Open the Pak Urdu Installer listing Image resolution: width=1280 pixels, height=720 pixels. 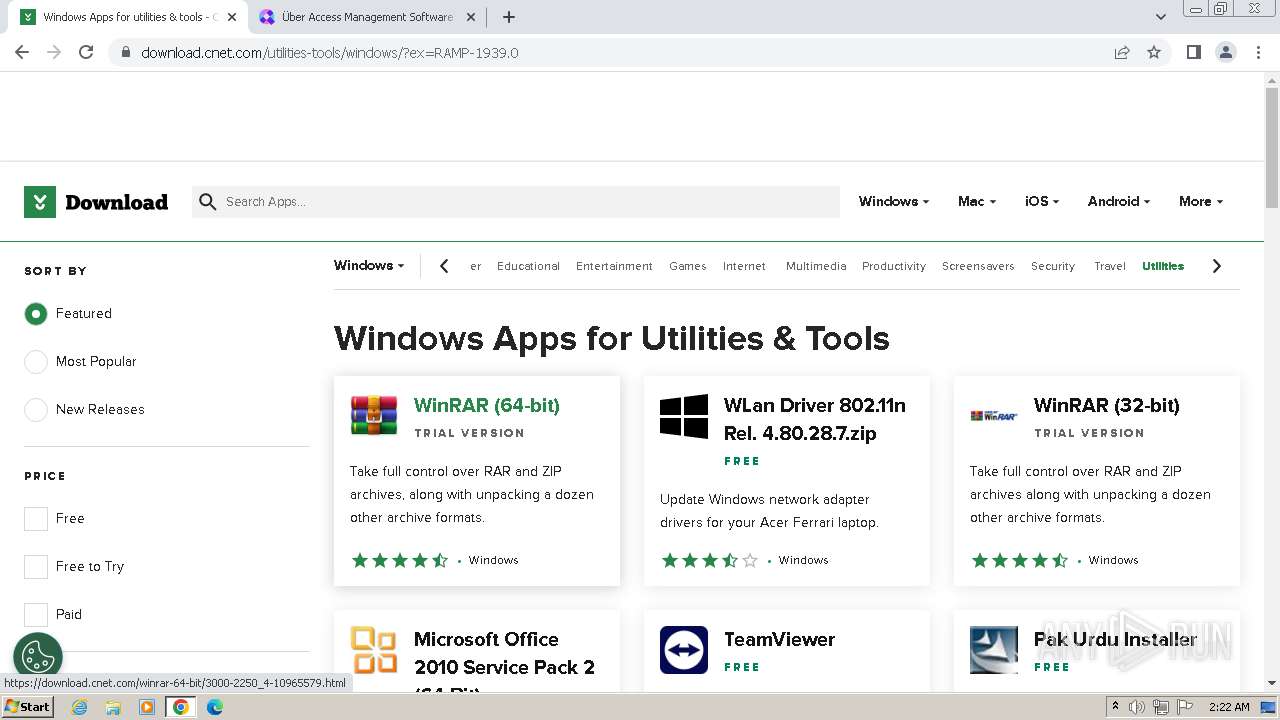pyautogui.click(x=1115, y=639)
